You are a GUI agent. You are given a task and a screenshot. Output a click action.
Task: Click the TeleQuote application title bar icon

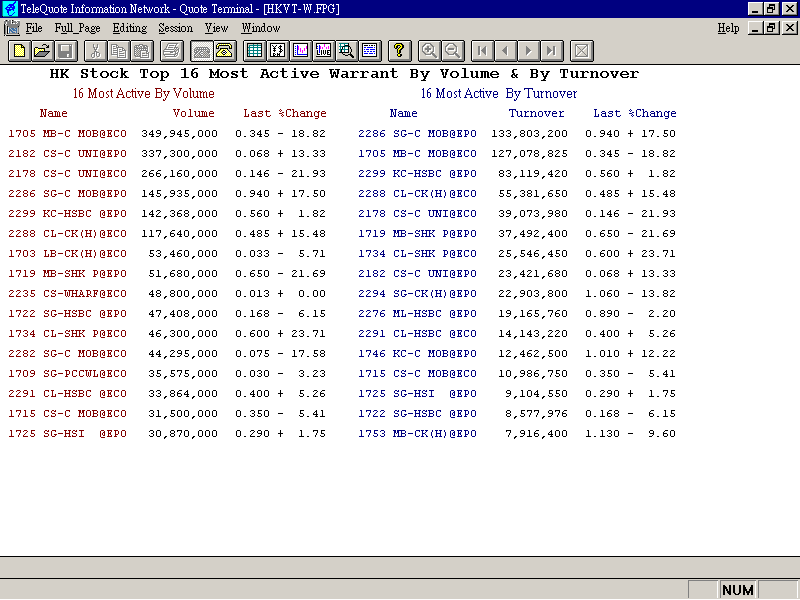coord(10,9)
